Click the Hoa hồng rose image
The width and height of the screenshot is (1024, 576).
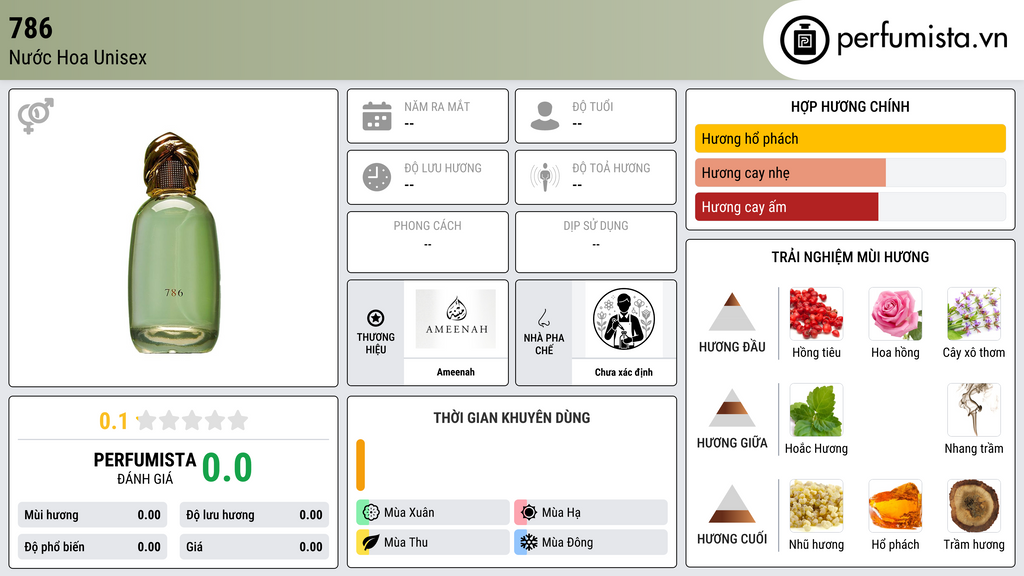pos(895,313)
